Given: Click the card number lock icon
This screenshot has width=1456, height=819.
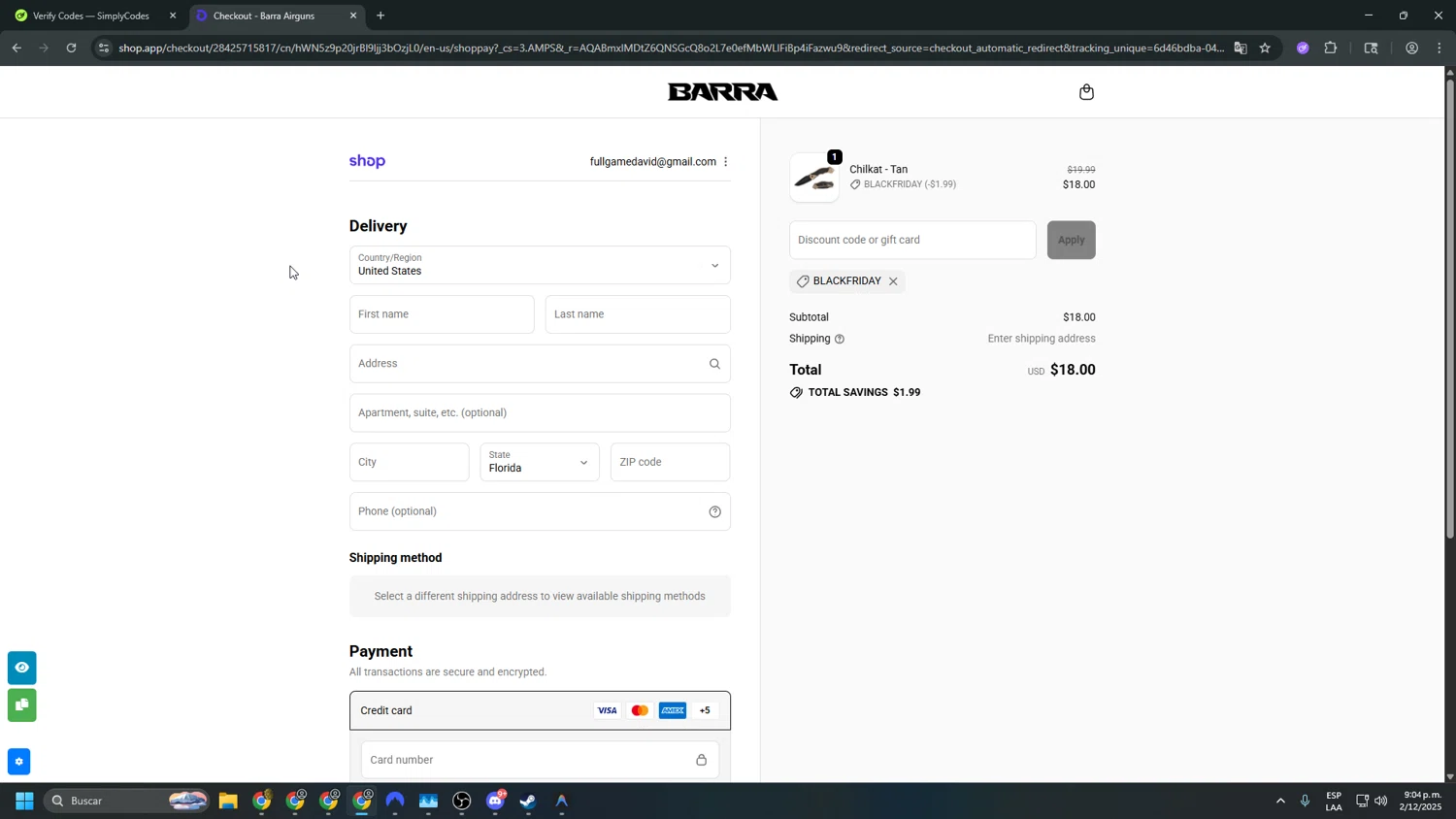Looking at the screenshot, I should click(701, 760).
